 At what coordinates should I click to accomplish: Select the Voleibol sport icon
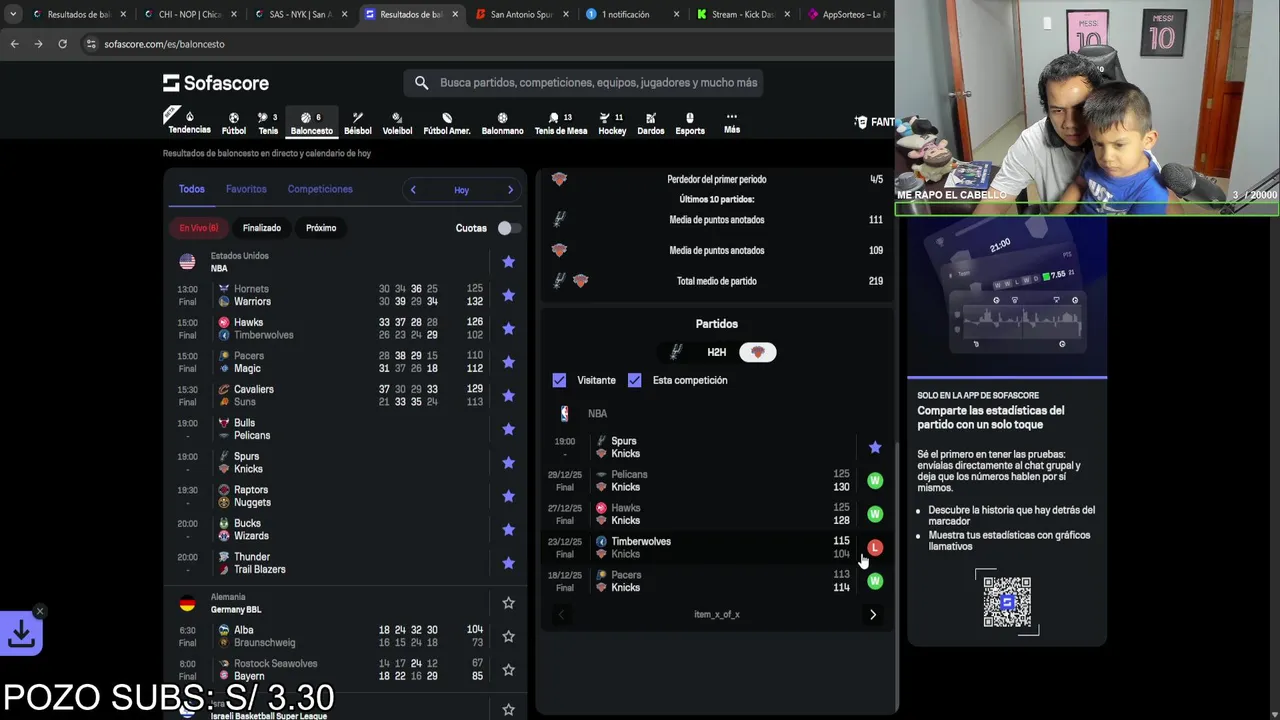397,123
